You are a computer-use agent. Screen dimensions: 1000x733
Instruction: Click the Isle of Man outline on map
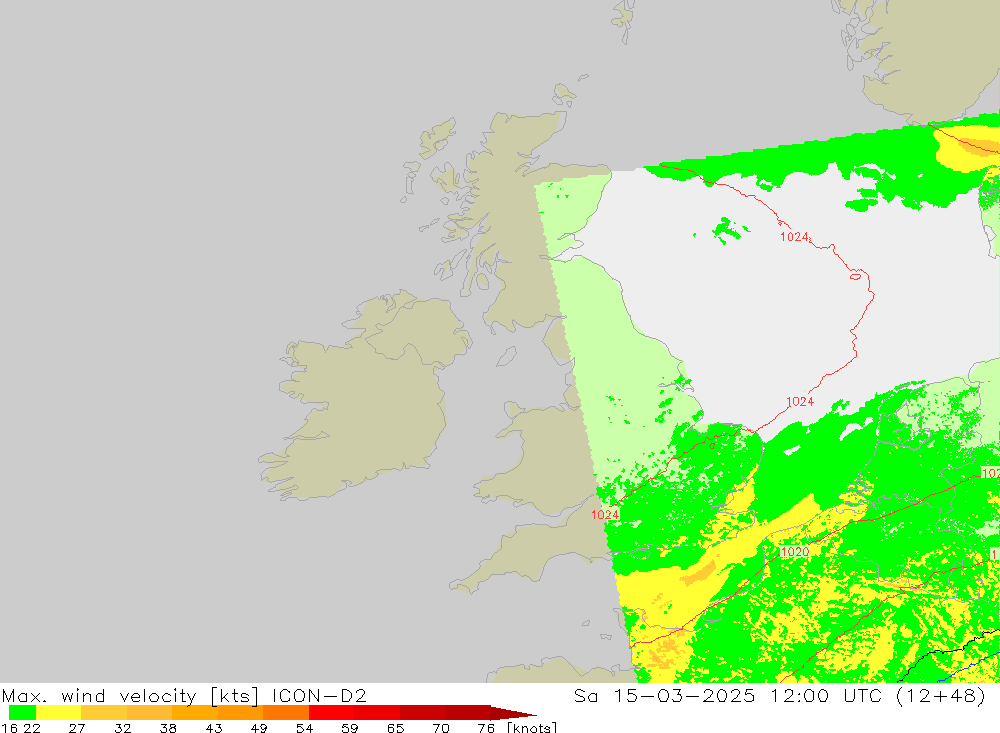(x=506, y=357)
